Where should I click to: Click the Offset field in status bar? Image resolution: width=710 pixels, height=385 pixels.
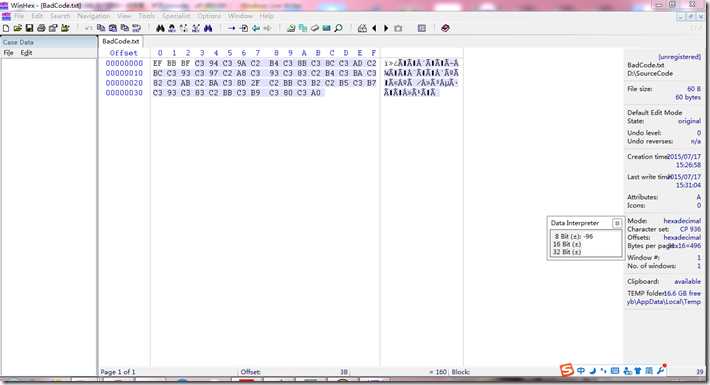tap(250, 372)
